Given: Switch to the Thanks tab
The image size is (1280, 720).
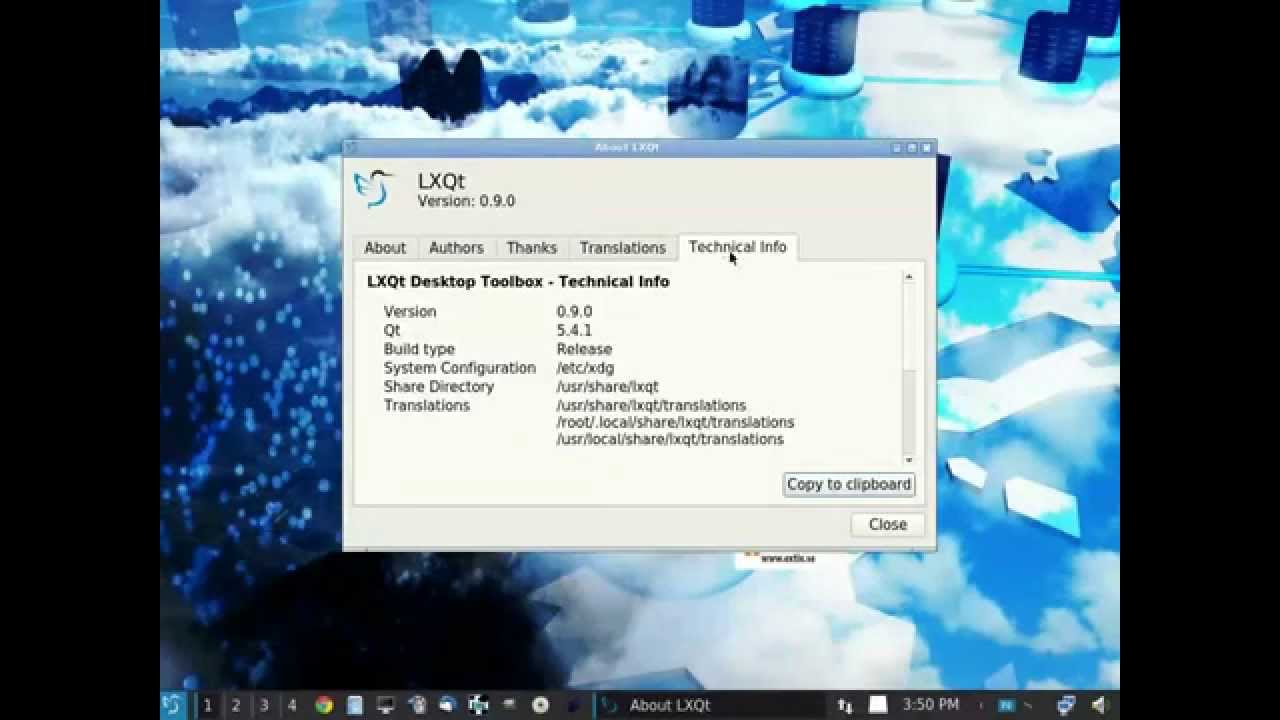Looking at the screenshot, I should 531,248.
